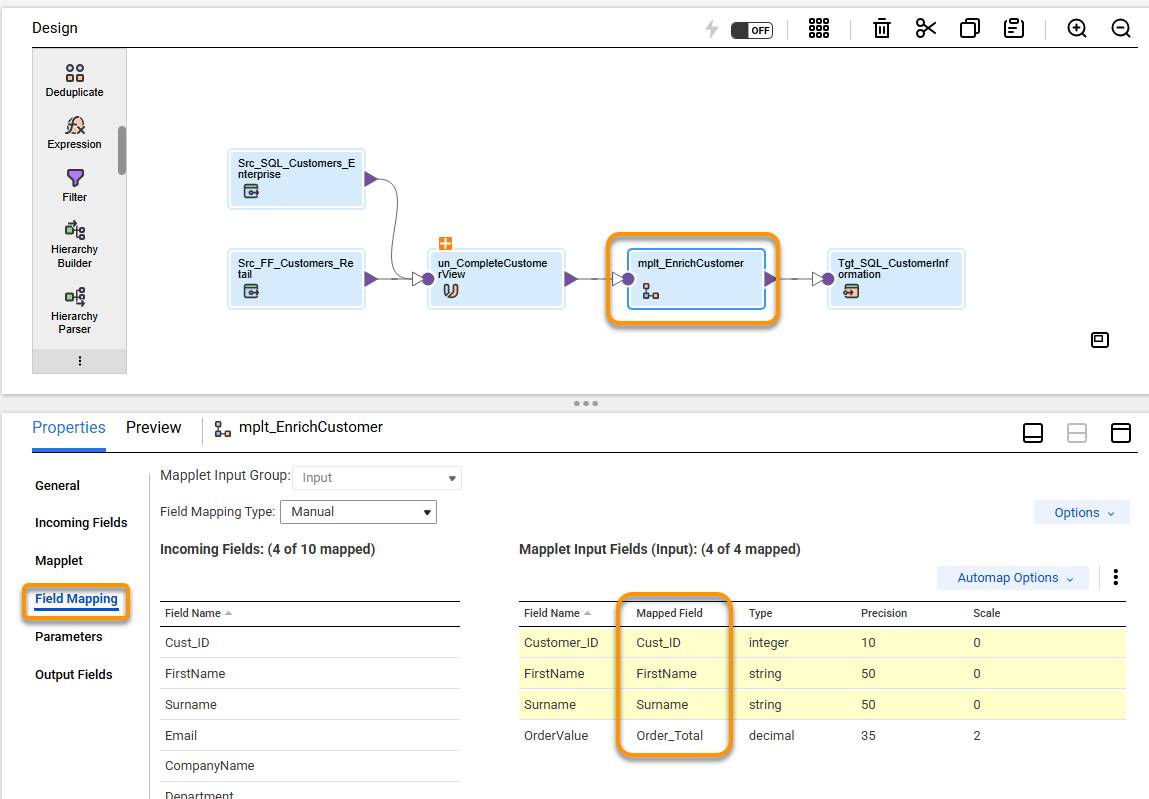Click the trash delete icon
The height and width of the screenshot is (799, 1149).
coord(882,29)
